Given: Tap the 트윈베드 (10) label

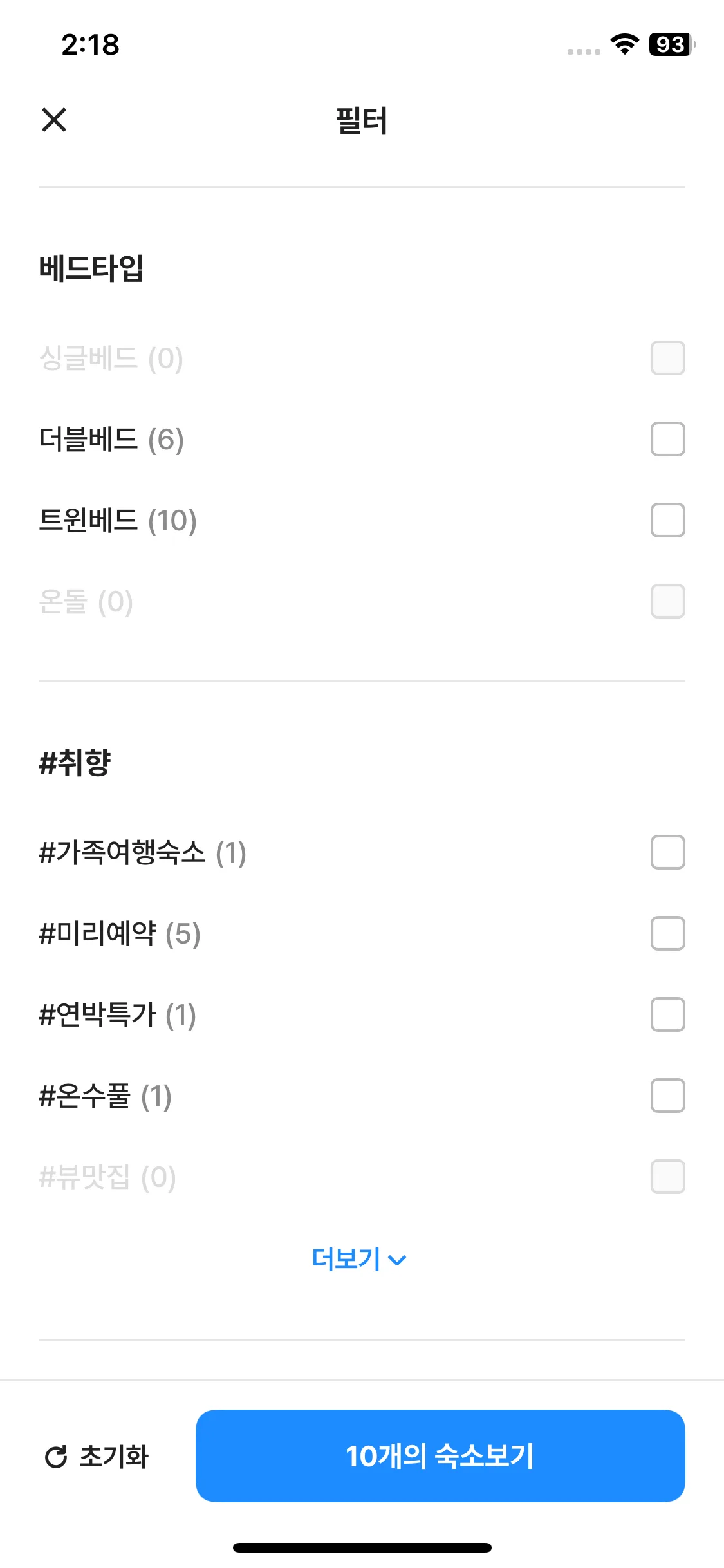Looking at the screenshot, I should click(118, 521).
